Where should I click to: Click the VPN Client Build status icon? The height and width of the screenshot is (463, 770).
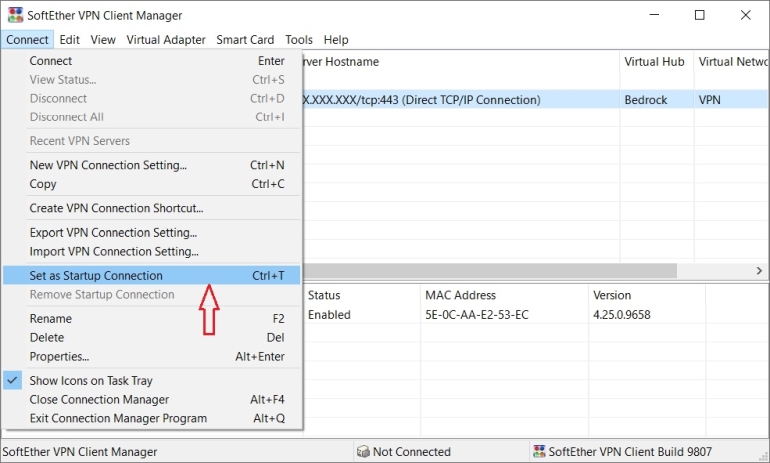[539, 452]
